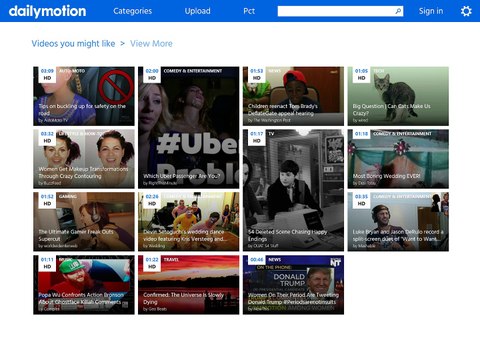The image size is (480, 360).
Task: Click the View More link
Action: tap(151, 44)
